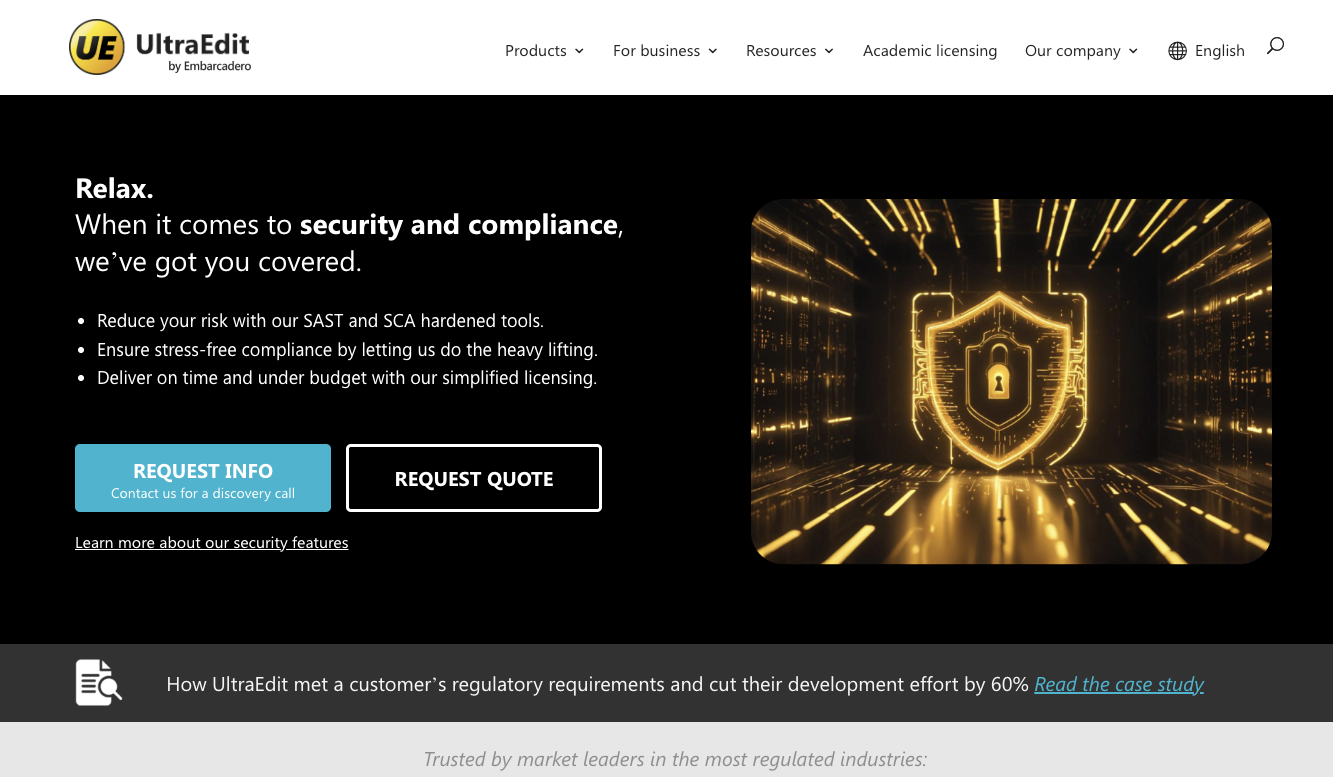Click the Trusted by market leaders text

click(675, 759)
